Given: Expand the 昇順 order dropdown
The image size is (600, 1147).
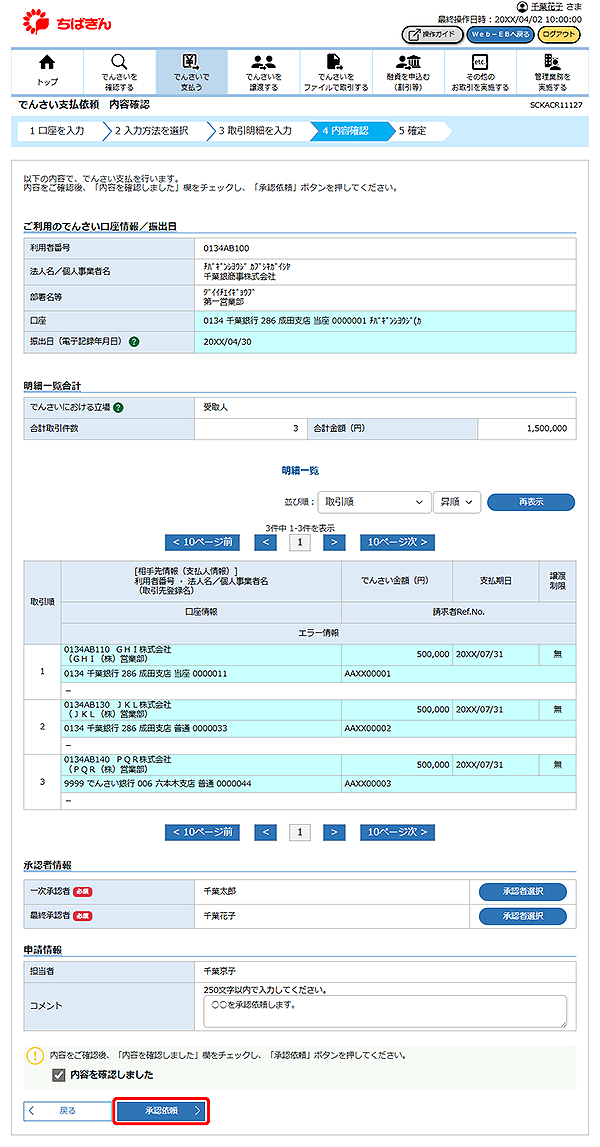Looking at the screenshot, I should (457, 502).
